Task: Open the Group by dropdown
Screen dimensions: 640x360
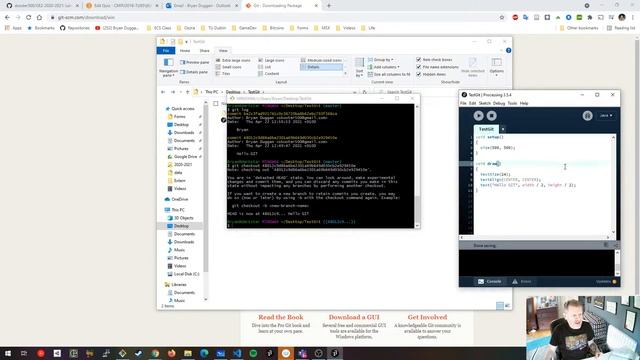Action: point(381,60)
